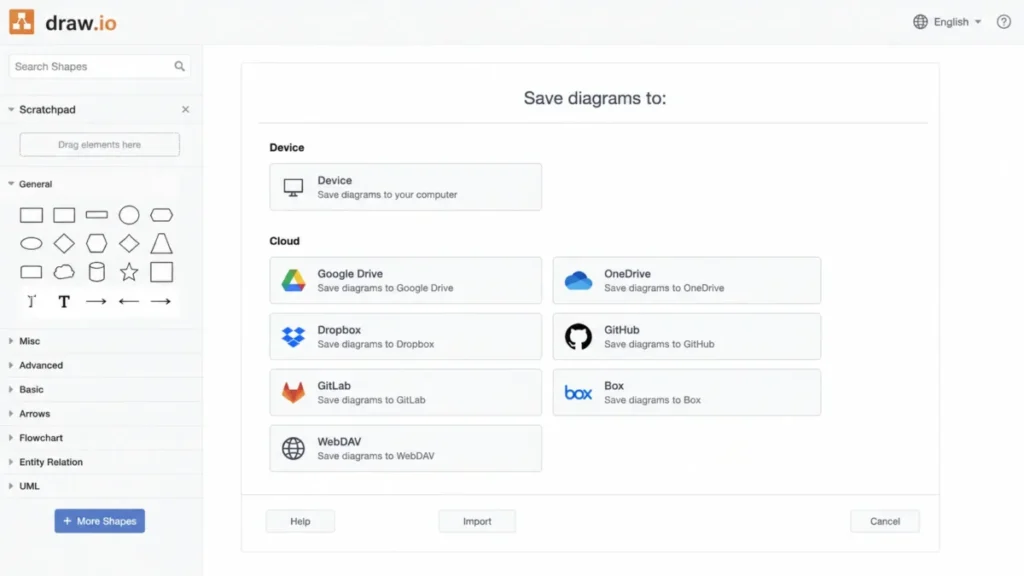Choose Dropbox as storage
The image size is (1024, 576).
pos(406,336)
